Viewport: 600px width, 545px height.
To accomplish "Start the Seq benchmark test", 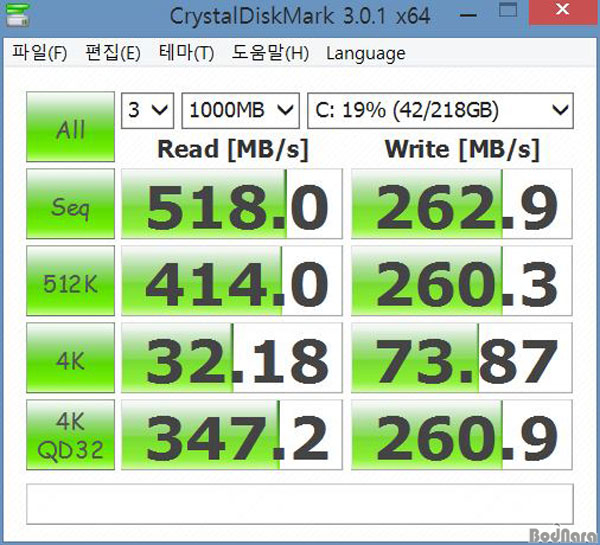I will tap(70, 204).
